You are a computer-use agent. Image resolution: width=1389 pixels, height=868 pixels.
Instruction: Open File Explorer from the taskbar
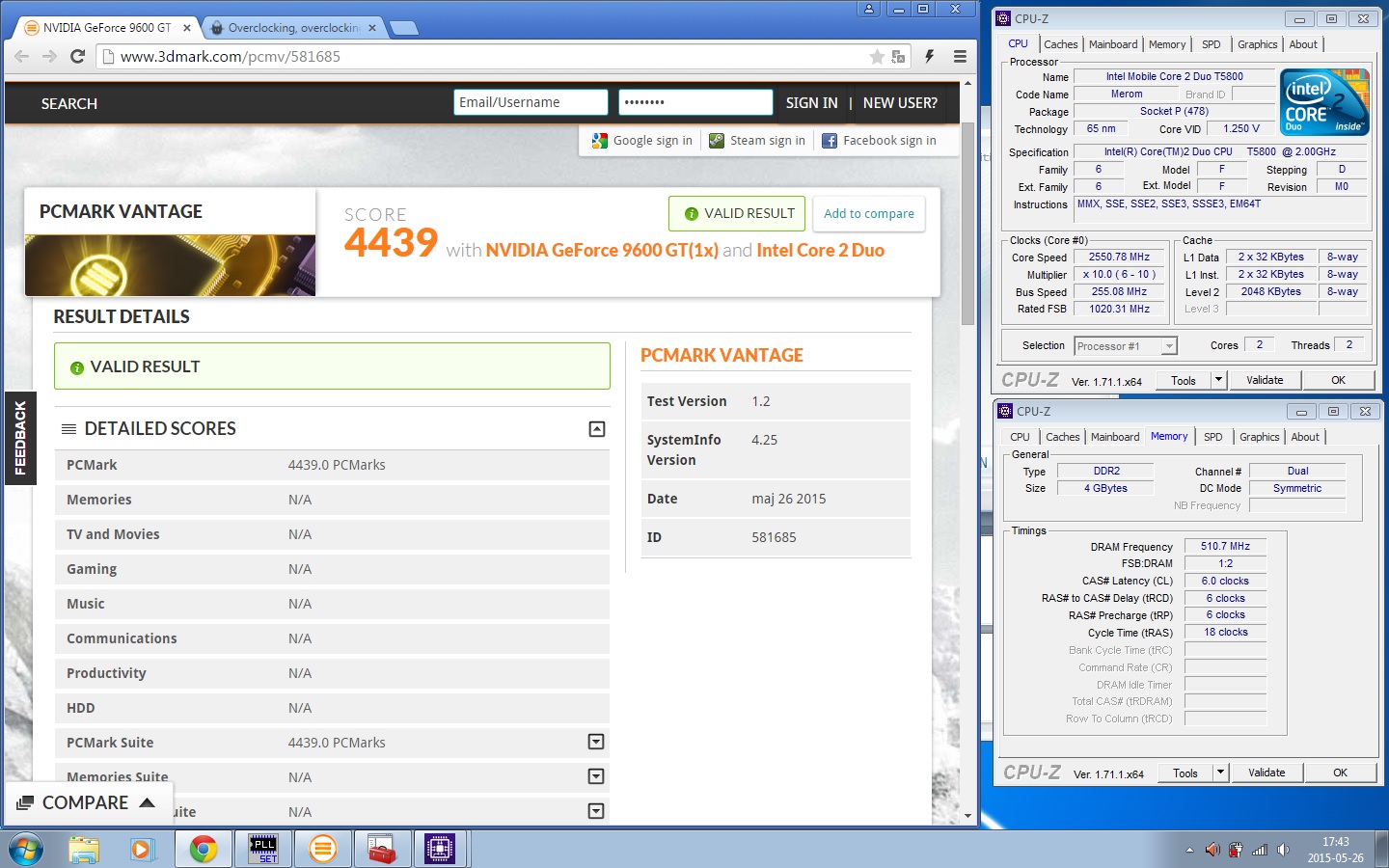tap(84, 850)
